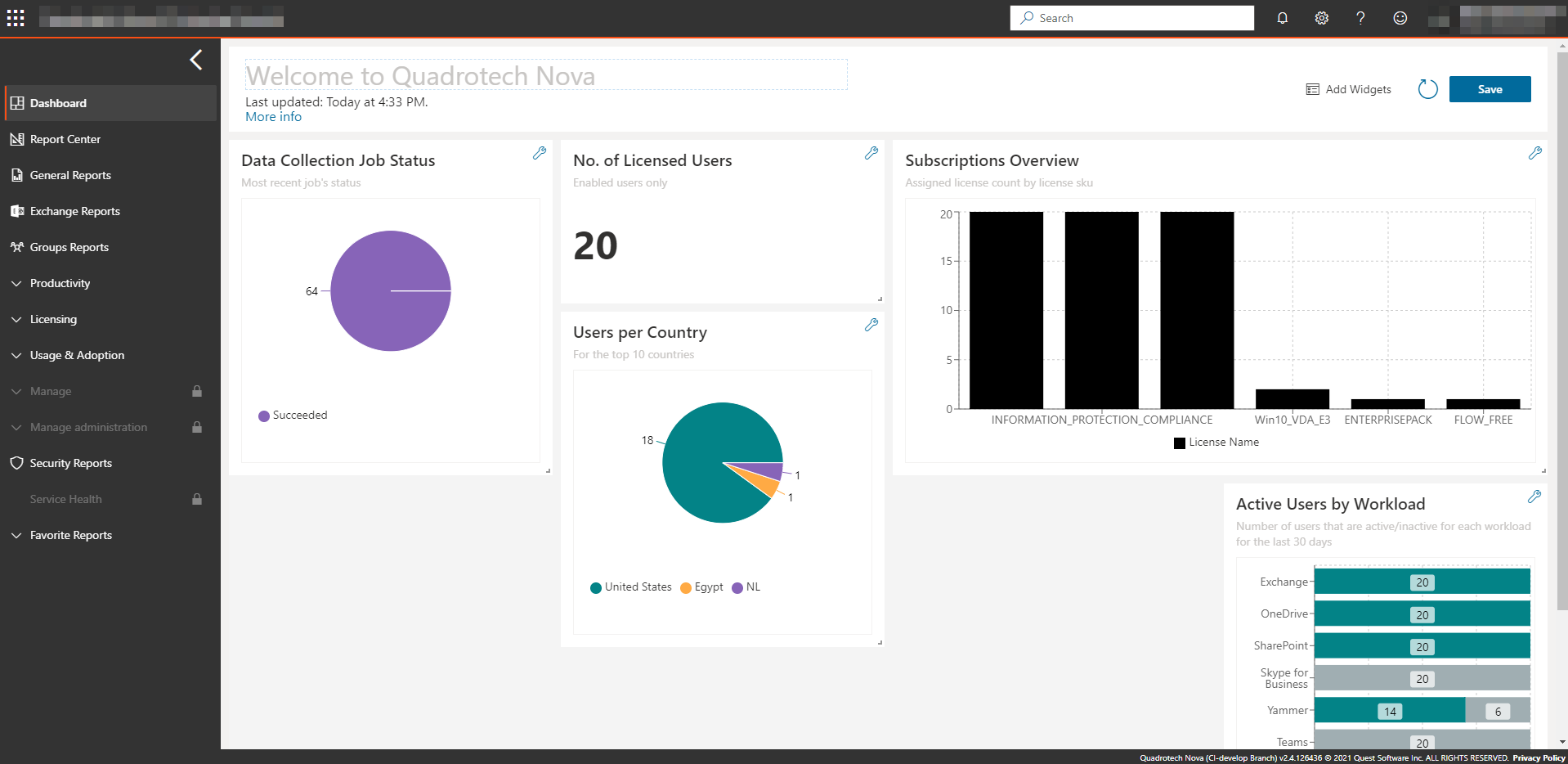Click the Yammer inactive bar showing 6

1498,711
